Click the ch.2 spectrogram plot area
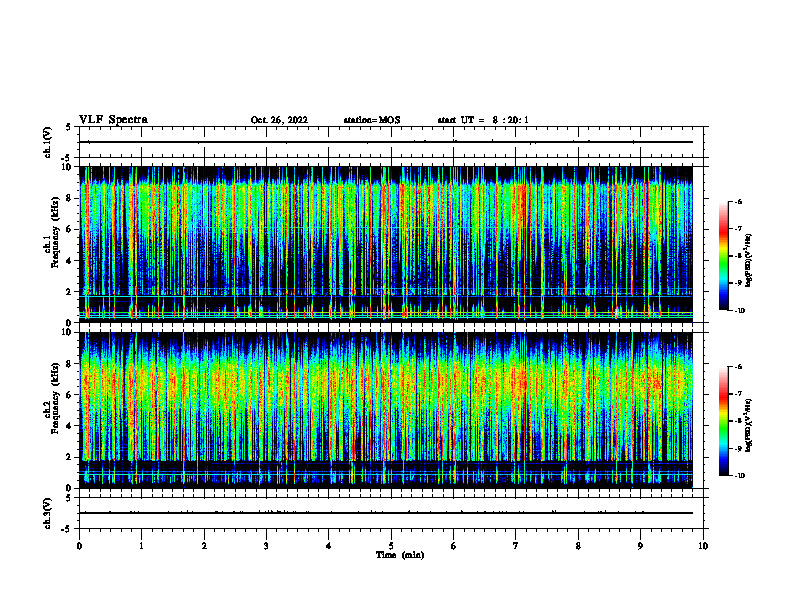The width and height of the screenshot is (792, 612). (386, 410)
